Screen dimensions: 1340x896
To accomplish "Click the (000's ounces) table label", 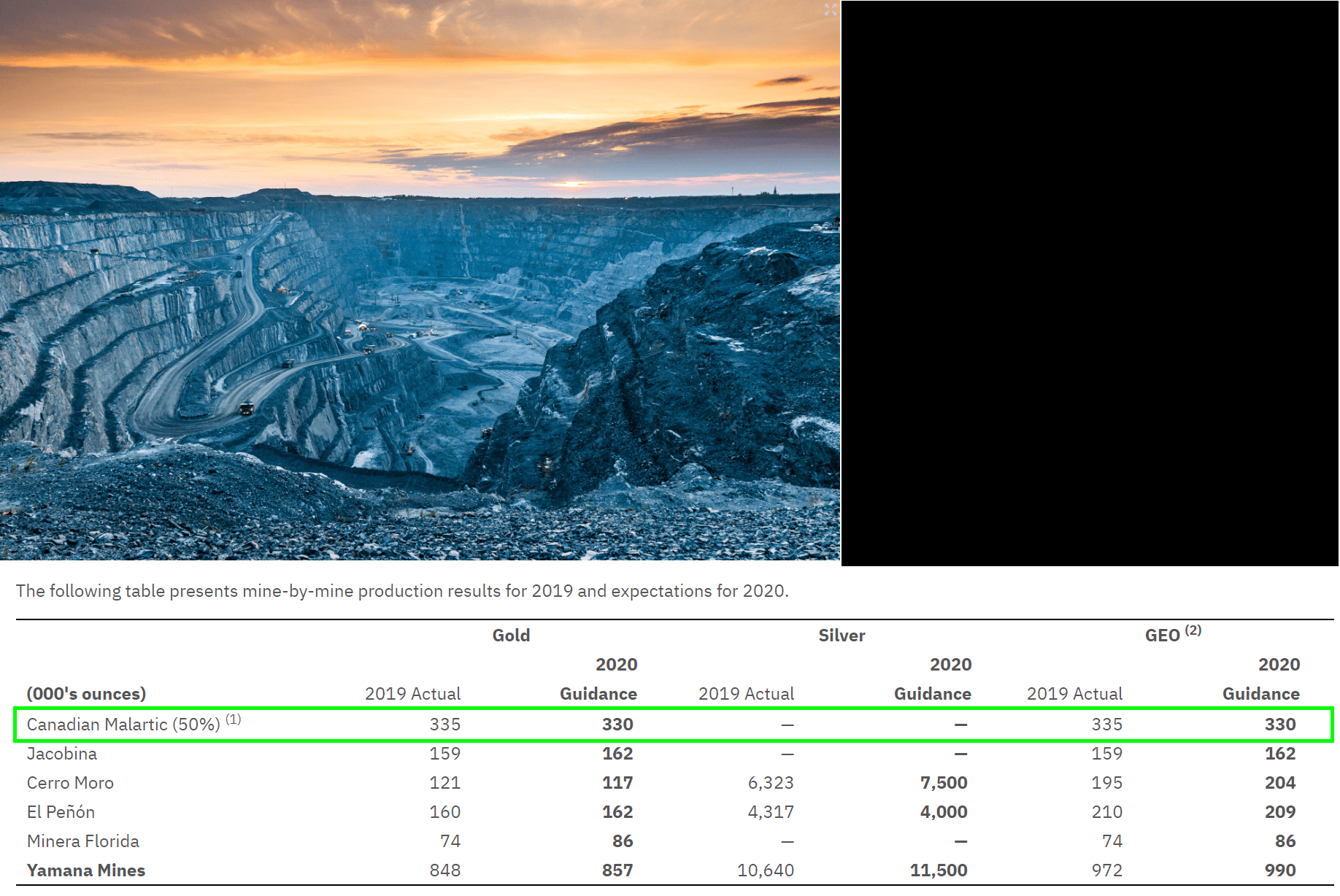I will [x=86, y=694].
